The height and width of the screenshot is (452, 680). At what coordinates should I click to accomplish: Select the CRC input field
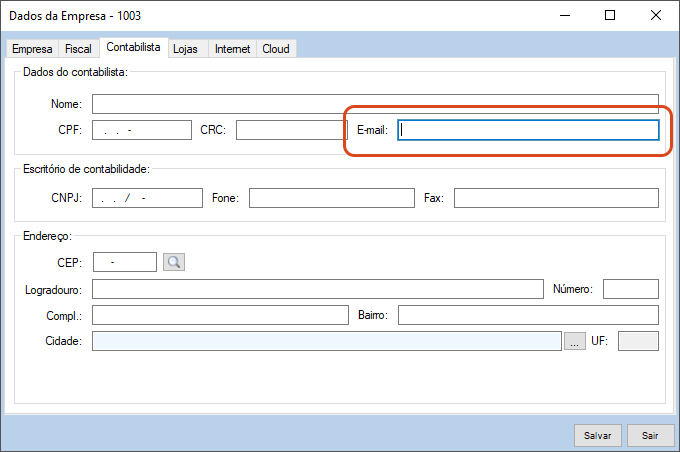(290, 130)
